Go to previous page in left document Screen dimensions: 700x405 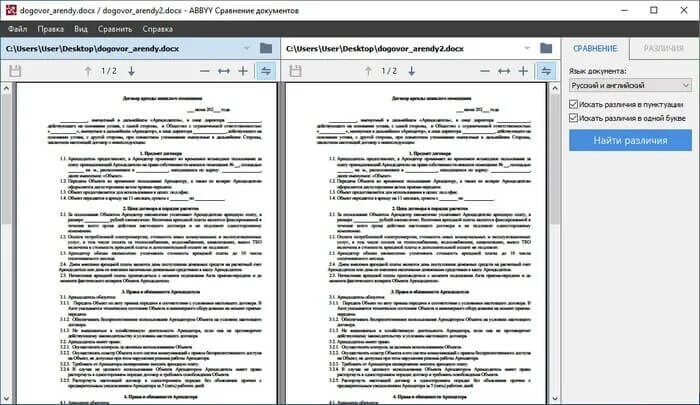[88, 71]
